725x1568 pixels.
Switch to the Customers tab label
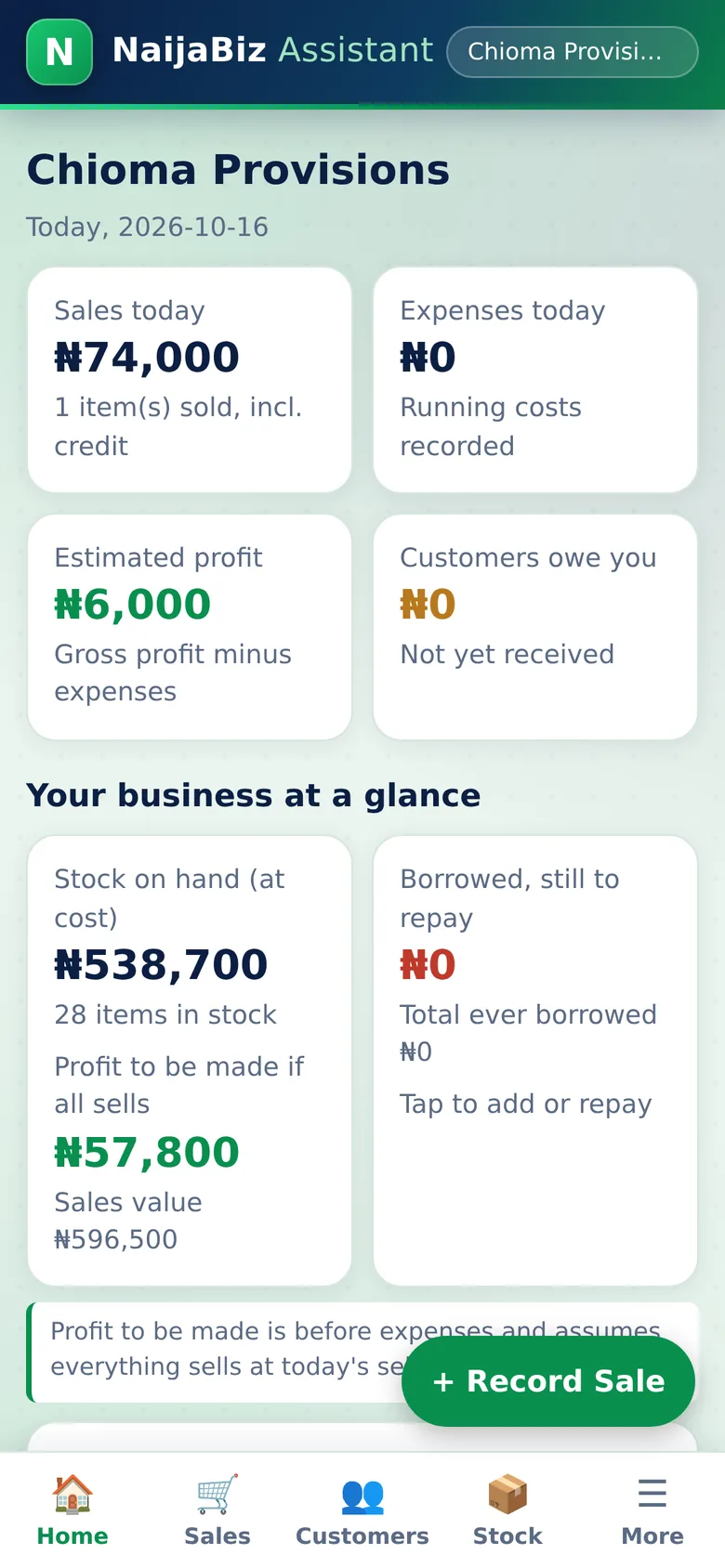point(362,1535)
